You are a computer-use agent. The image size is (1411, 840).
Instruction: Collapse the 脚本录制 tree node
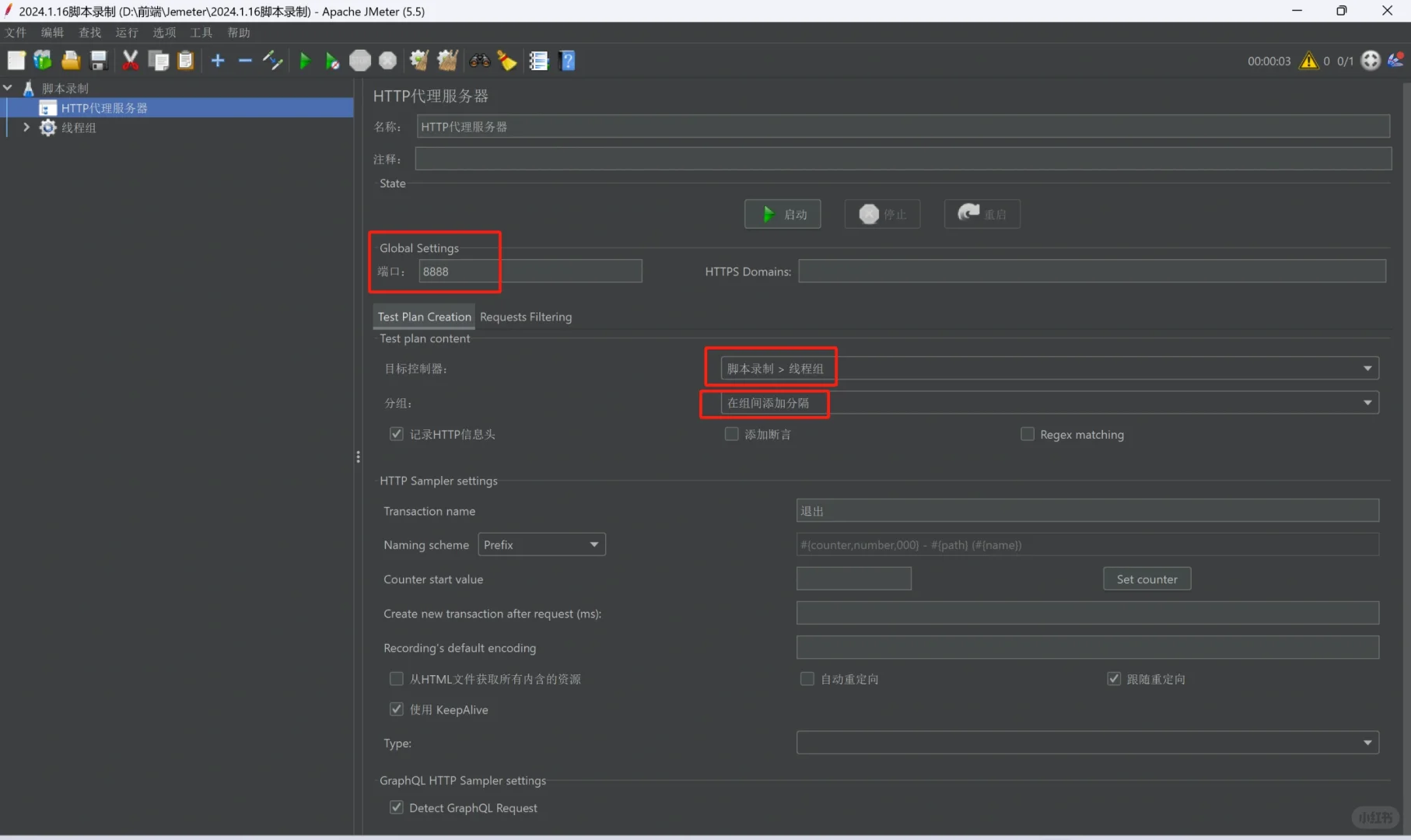point(8,88)
